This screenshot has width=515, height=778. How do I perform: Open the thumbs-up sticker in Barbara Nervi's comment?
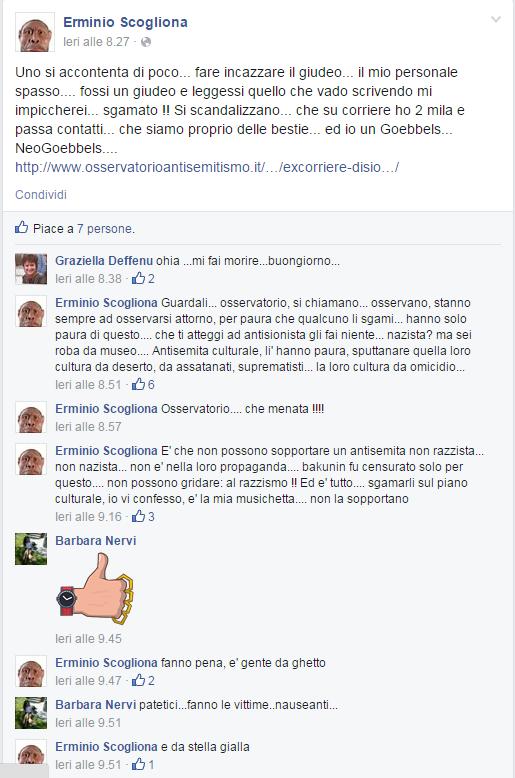click(95, 588)
